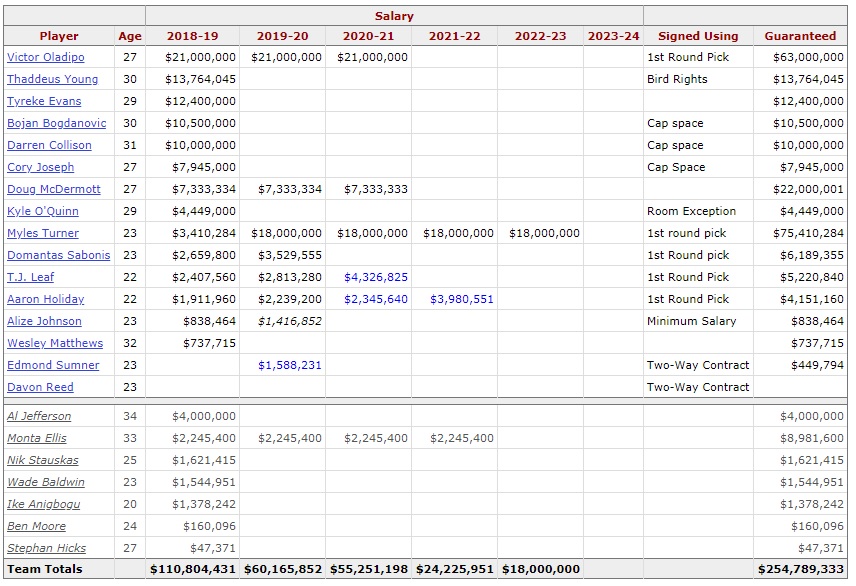Screen dimensions: 856x586
Task: Click the 2018-19 column header
Action: (192, 36)
